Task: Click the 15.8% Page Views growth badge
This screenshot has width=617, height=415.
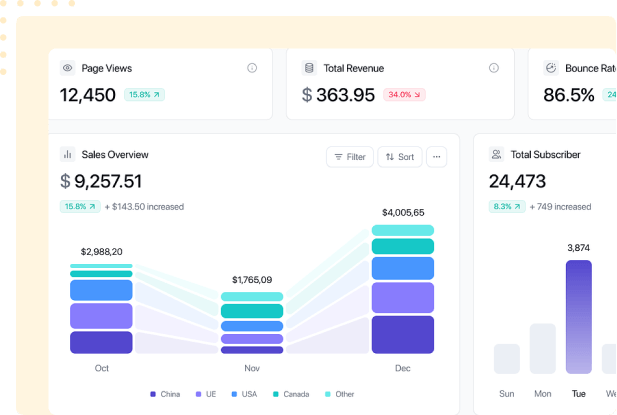Action: click(144, 95)
